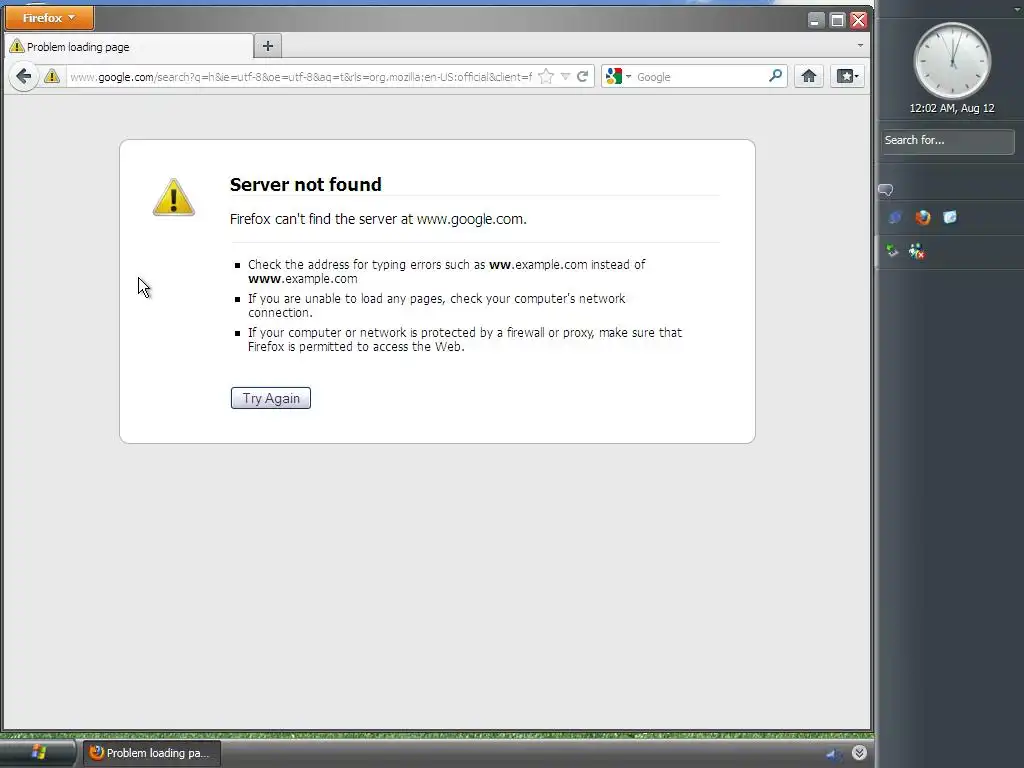Click the sidebar speech bubble icon

[x=886, y=190]
